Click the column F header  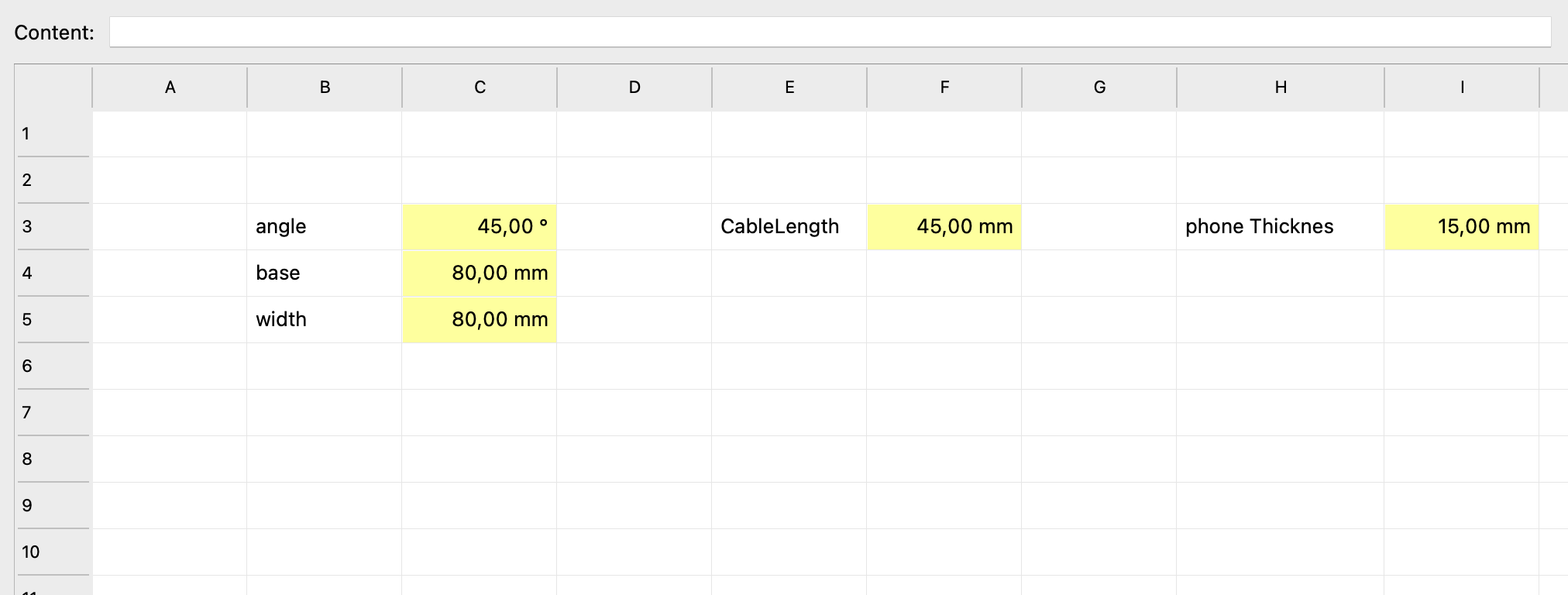pyautogui.click(x=944, y=88)
